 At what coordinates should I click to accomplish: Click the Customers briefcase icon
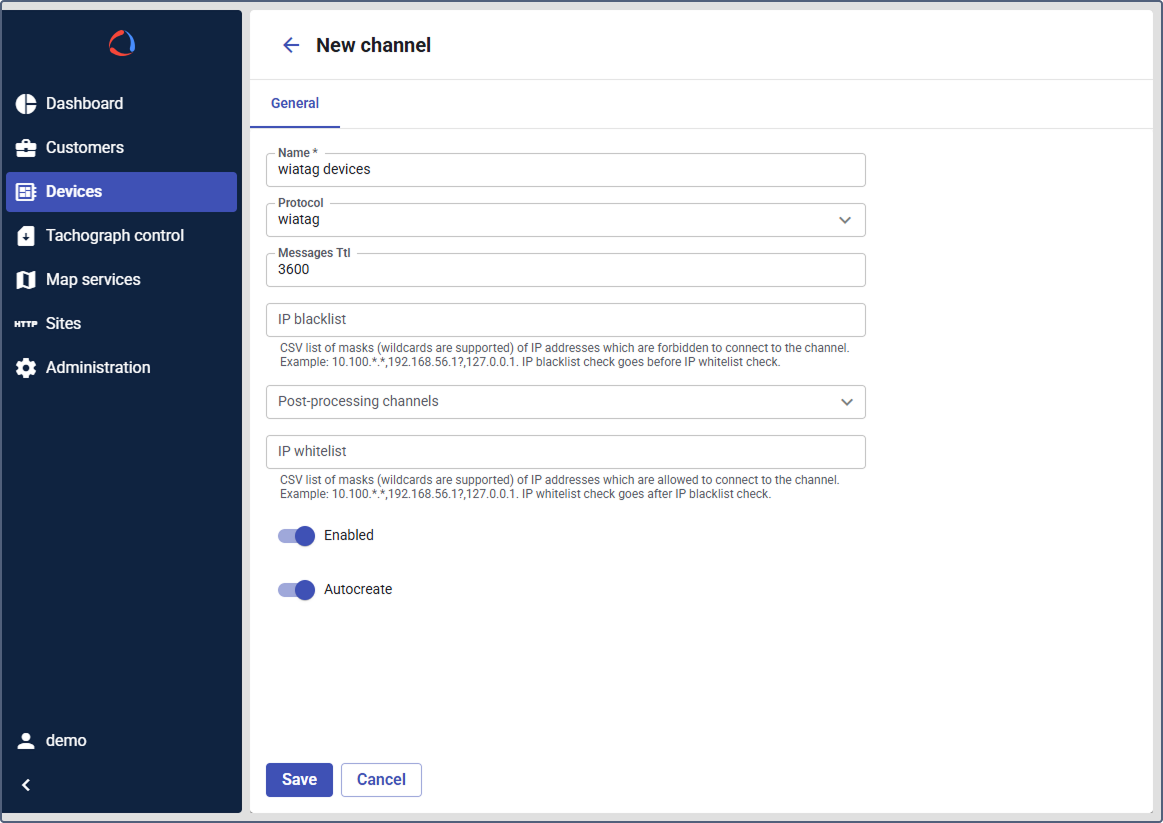coord(26,148)
